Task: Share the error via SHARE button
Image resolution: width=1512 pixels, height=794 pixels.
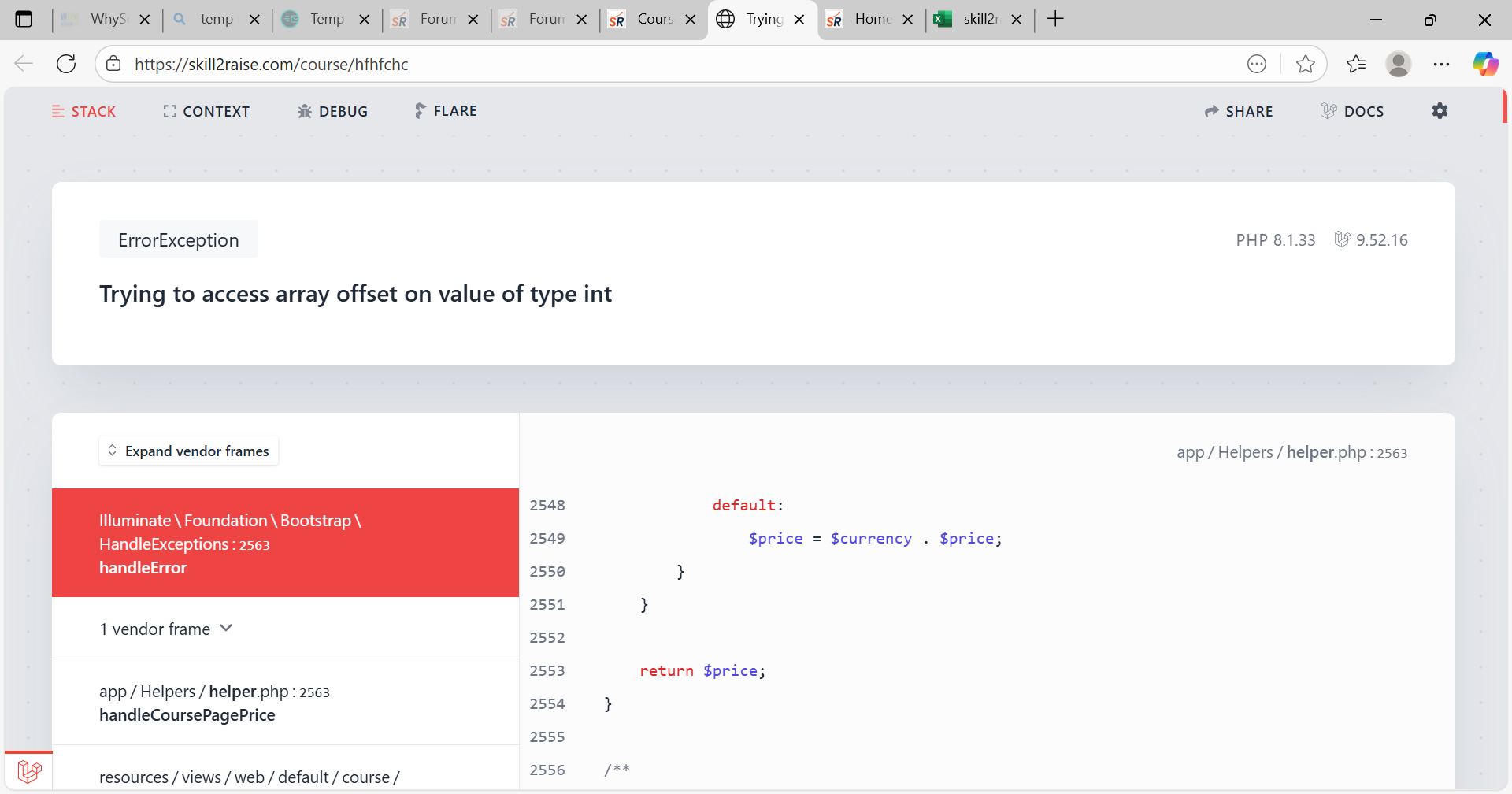Action: pyautogui.click(x=1239, y=111)
